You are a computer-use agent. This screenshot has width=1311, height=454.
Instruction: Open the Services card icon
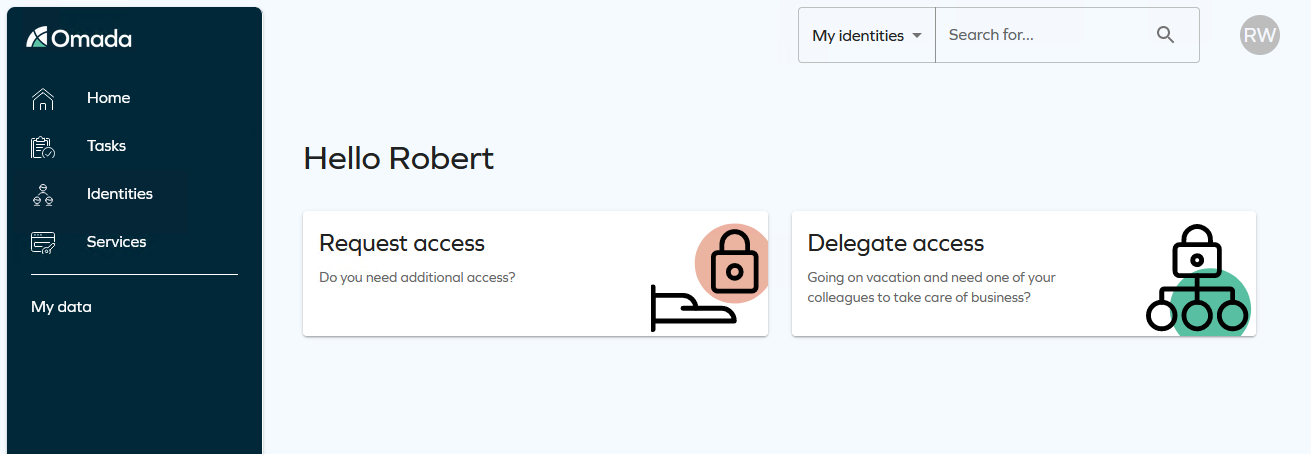click(43, 243)
